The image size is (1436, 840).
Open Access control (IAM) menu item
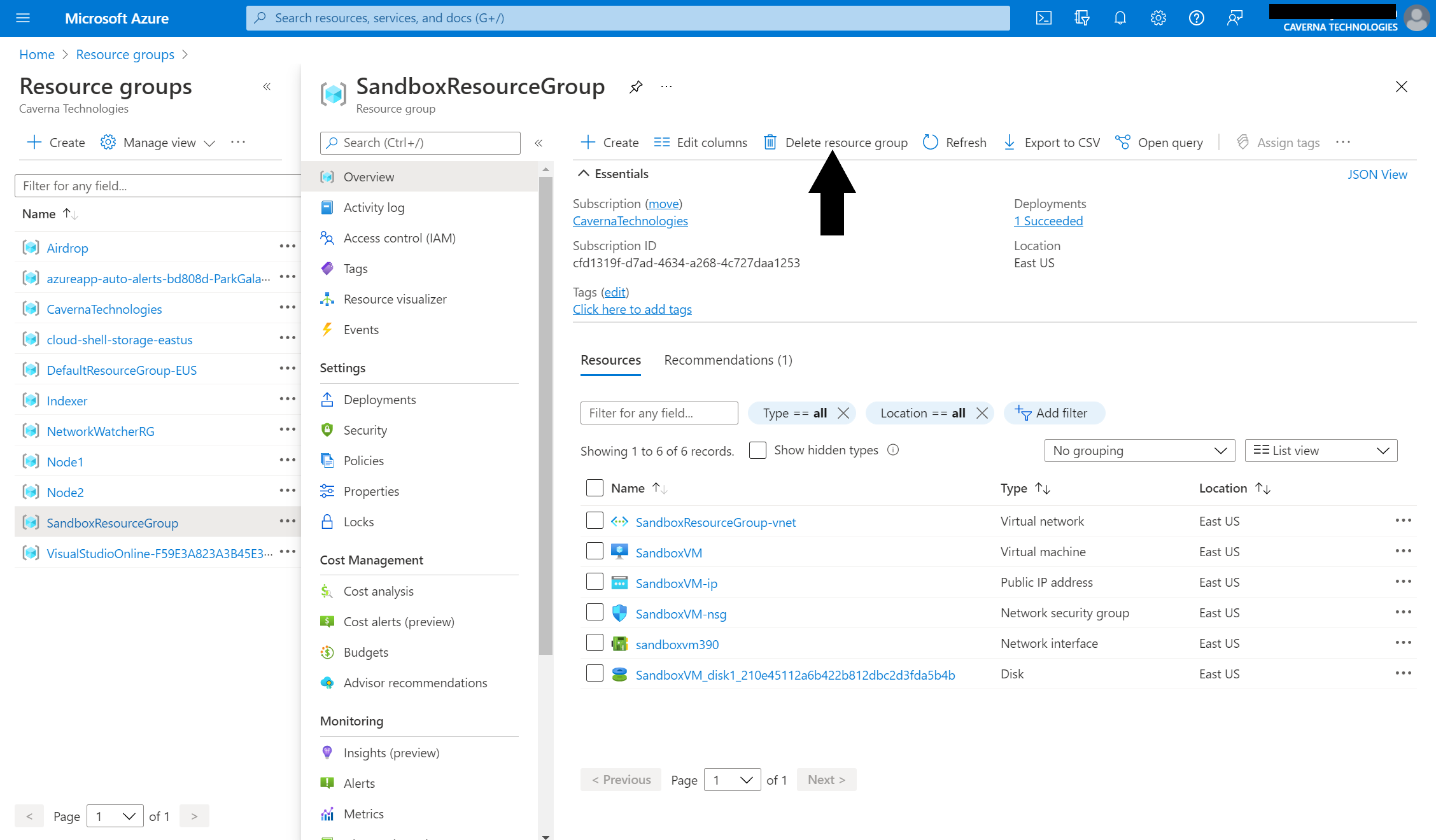(x=399, y=238)
